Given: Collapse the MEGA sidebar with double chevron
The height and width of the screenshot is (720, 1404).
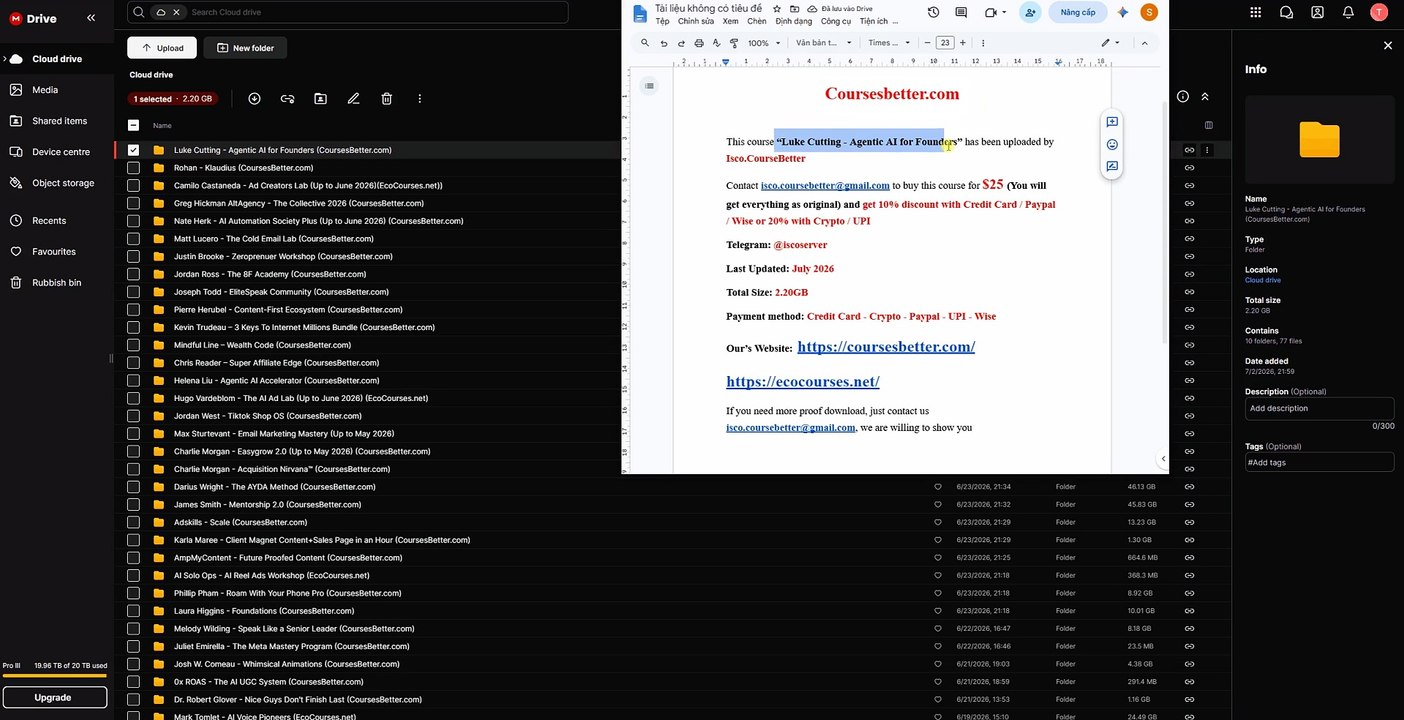Looking at the screenshot, I should [91, 18].
